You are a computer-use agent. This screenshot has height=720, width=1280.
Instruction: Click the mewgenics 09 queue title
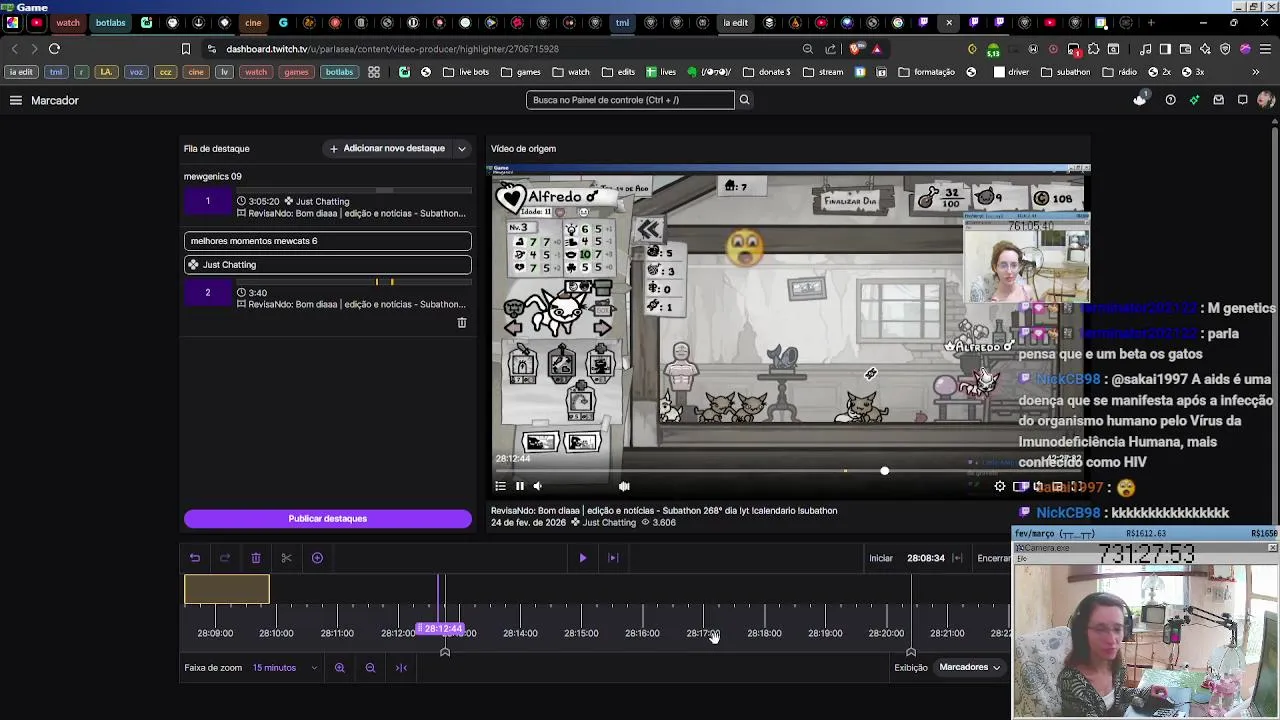(213, 176)
